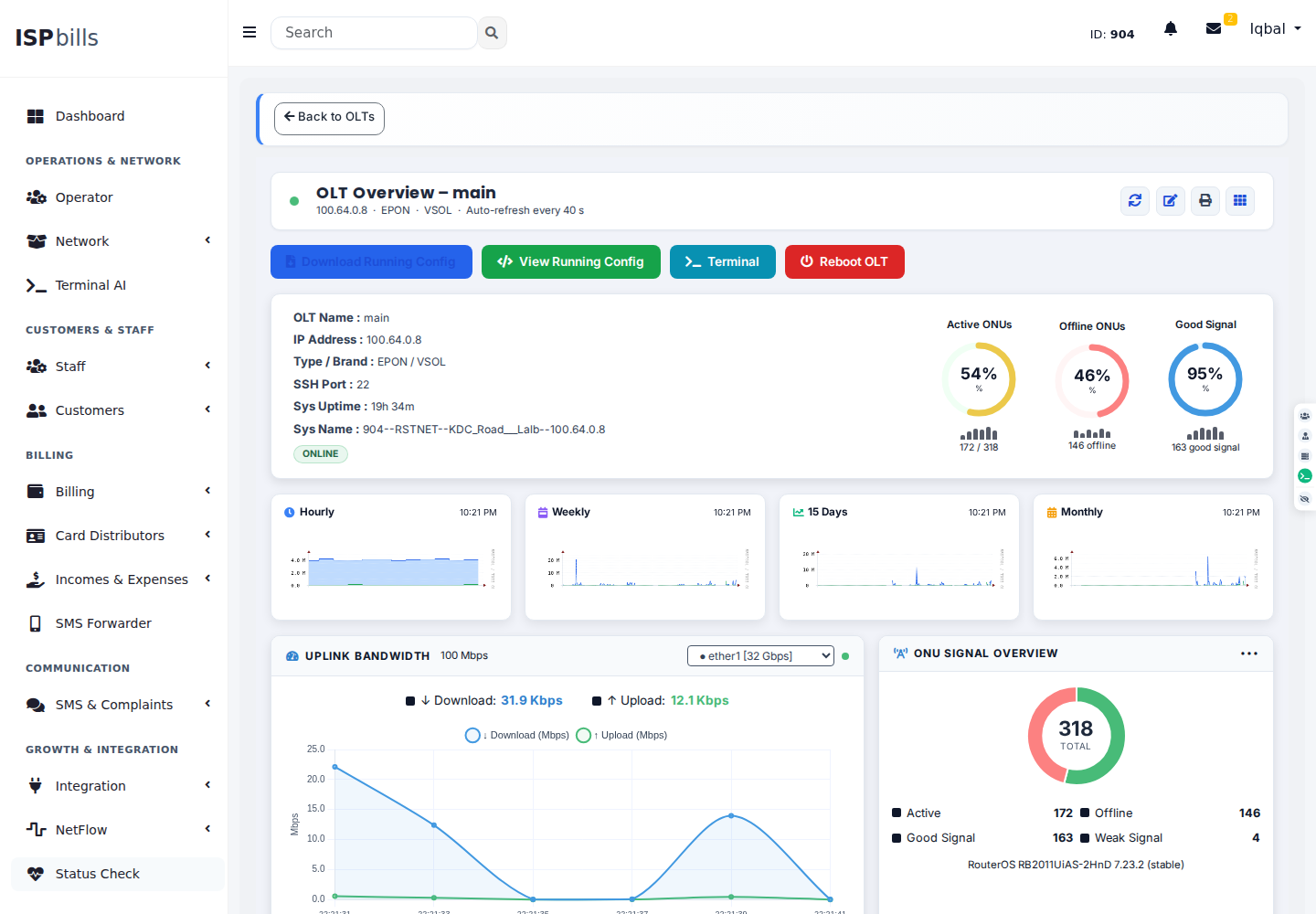
Task: Click the Monthly calendar icon
Action: pyautogui.click(x=1052, y=513)
